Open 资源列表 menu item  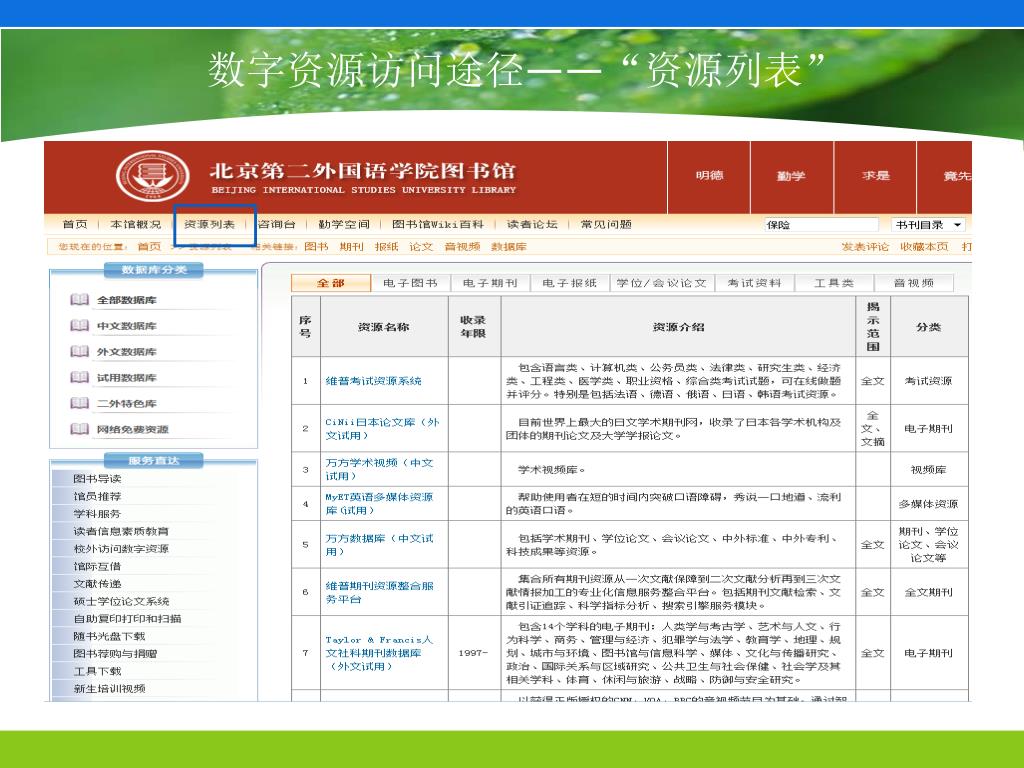pos(210,224)
